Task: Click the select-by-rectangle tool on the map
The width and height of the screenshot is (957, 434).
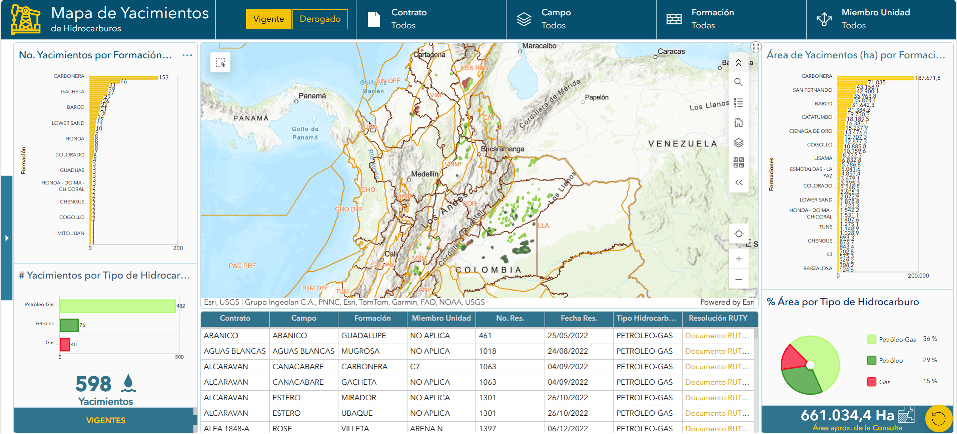Action: point(219,62)
